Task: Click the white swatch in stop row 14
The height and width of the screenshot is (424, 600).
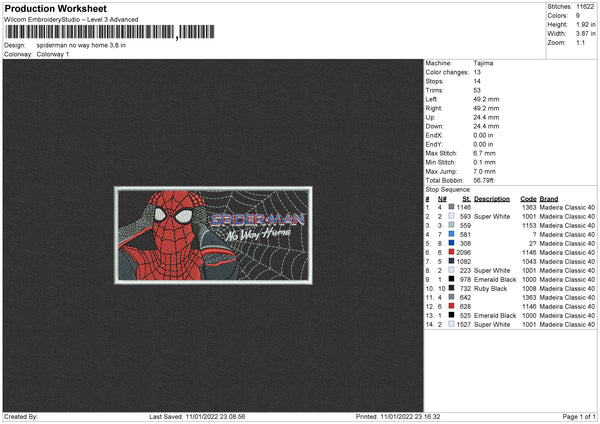Action: point(452,325)
